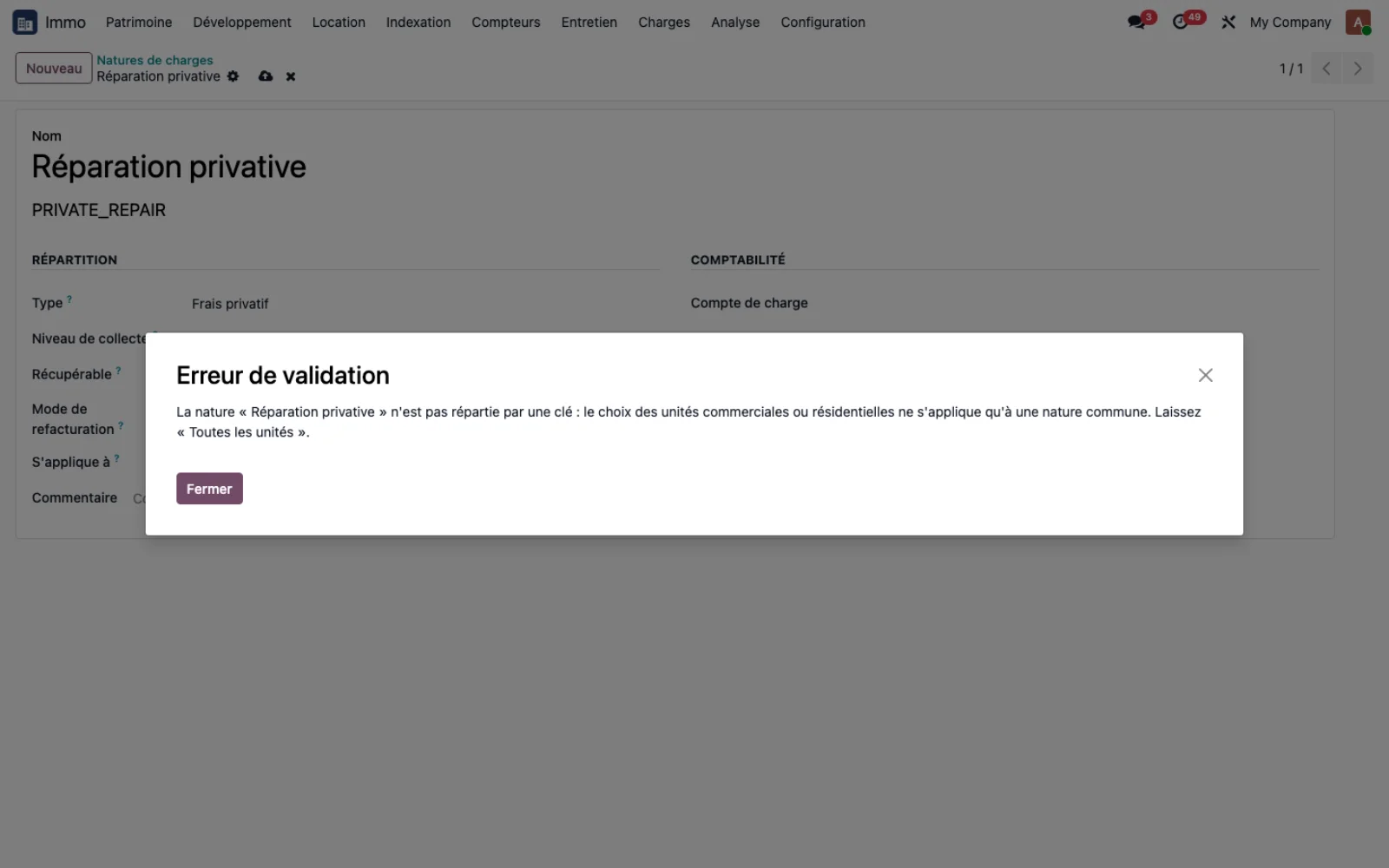Click the 1 / 1 pager counter
Image resolution: width=1389 pixels, height=868 pixels.
1291,69
